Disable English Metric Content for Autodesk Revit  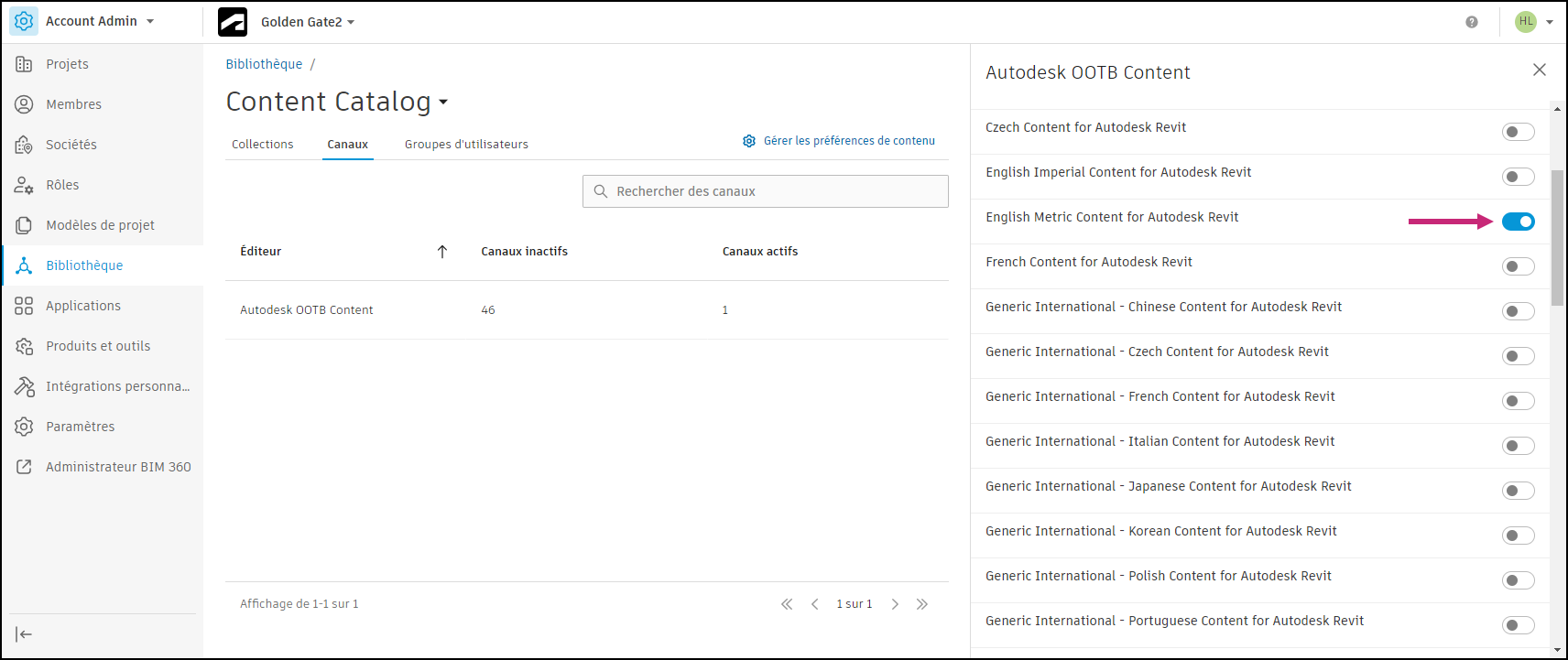click(1518, 222)
